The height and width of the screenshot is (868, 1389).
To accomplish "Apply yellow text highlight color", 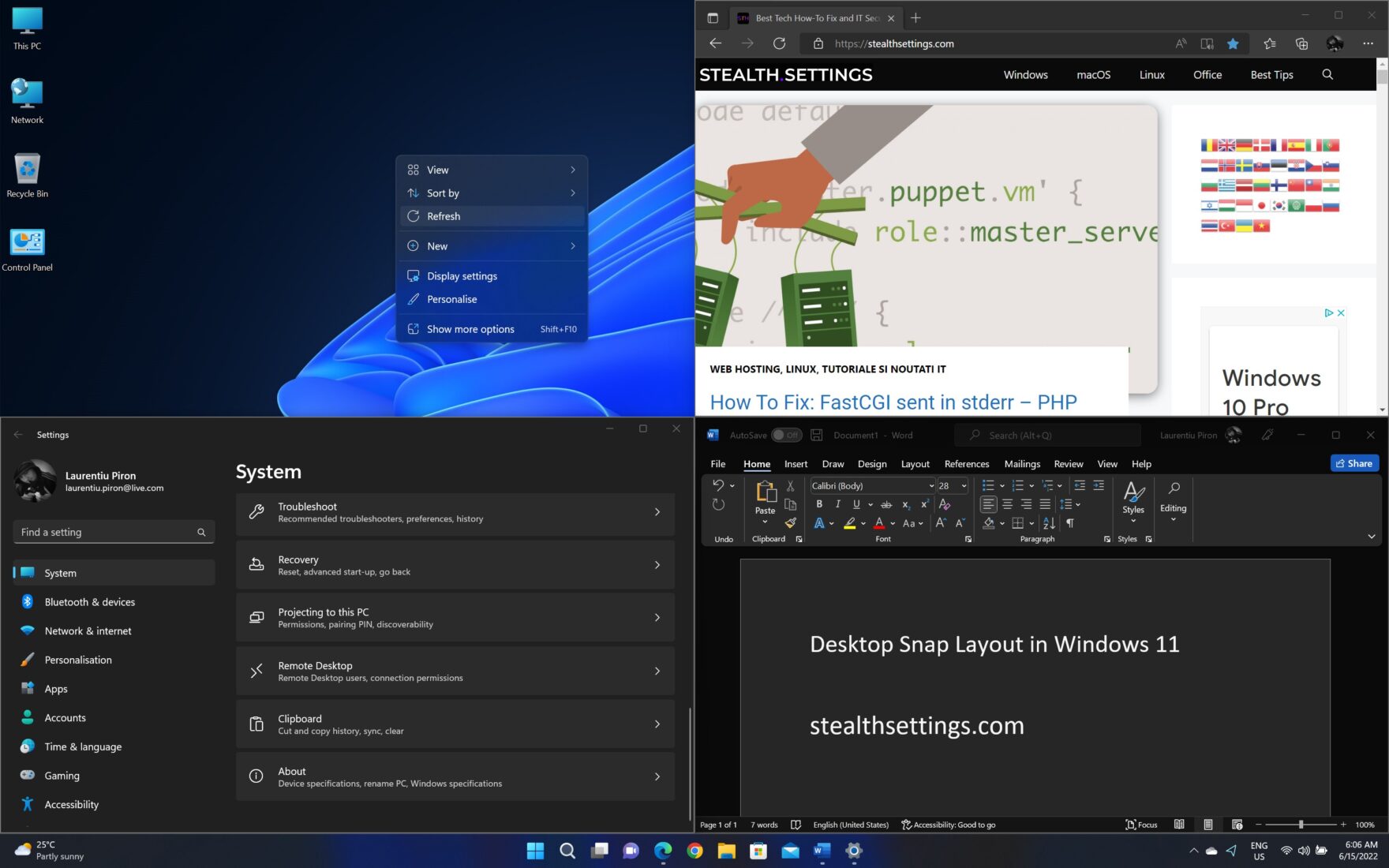I will click(x=849, y=524).
